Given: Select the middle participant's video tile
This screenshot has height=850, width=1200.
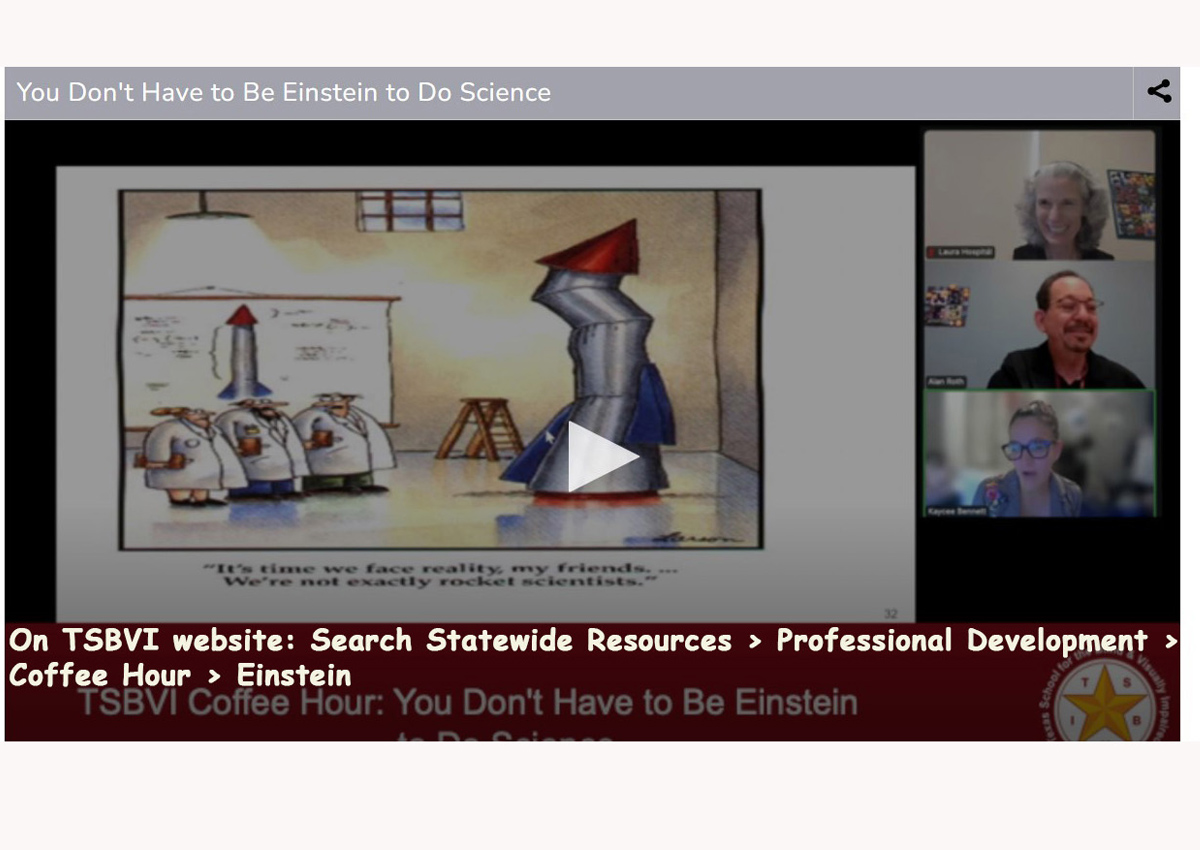Looking at the screenshot, I should pos(1039,325).
